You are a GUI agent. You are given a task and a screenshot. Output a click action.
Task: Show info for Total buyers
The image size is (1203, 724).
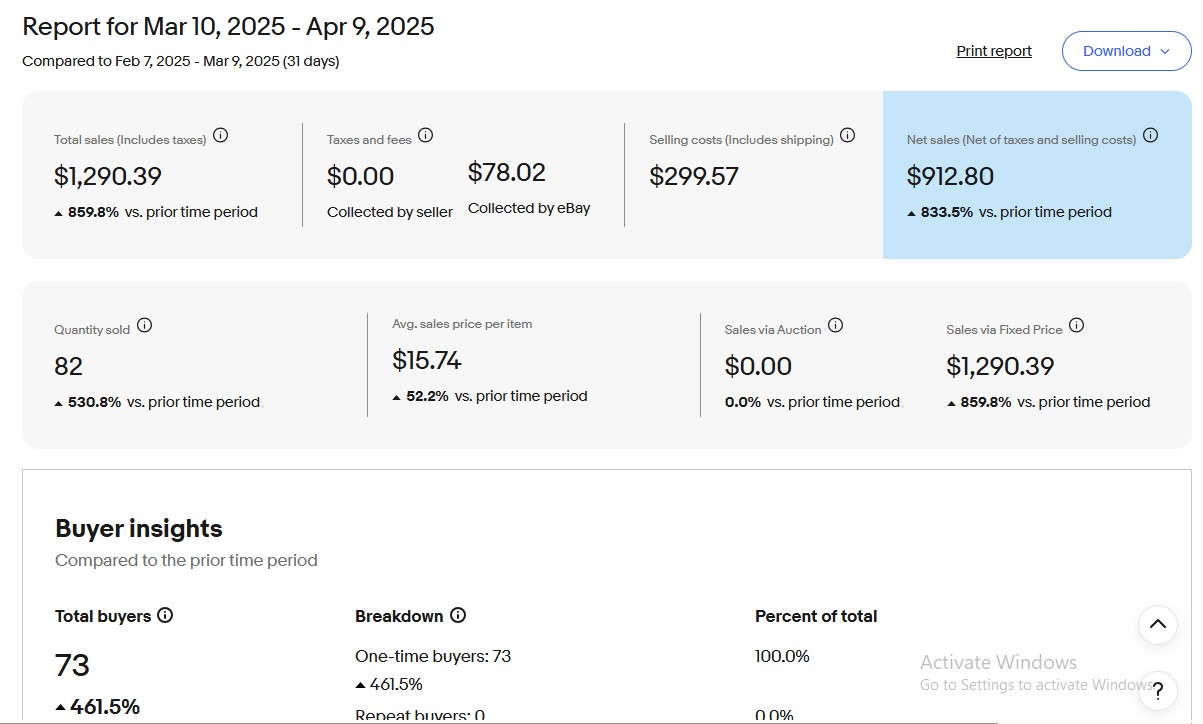(x=165, y=616)
